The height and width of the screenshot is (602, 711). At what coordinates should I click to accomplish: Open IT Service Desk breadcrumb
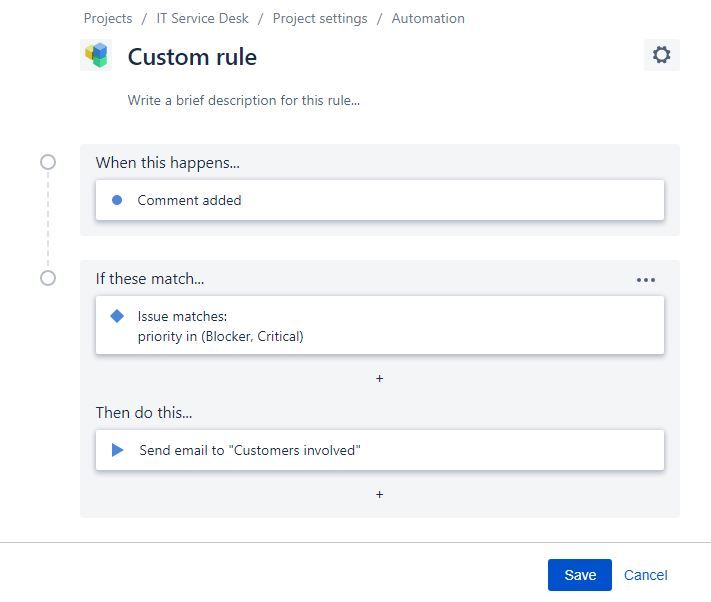tap(202, 18)
